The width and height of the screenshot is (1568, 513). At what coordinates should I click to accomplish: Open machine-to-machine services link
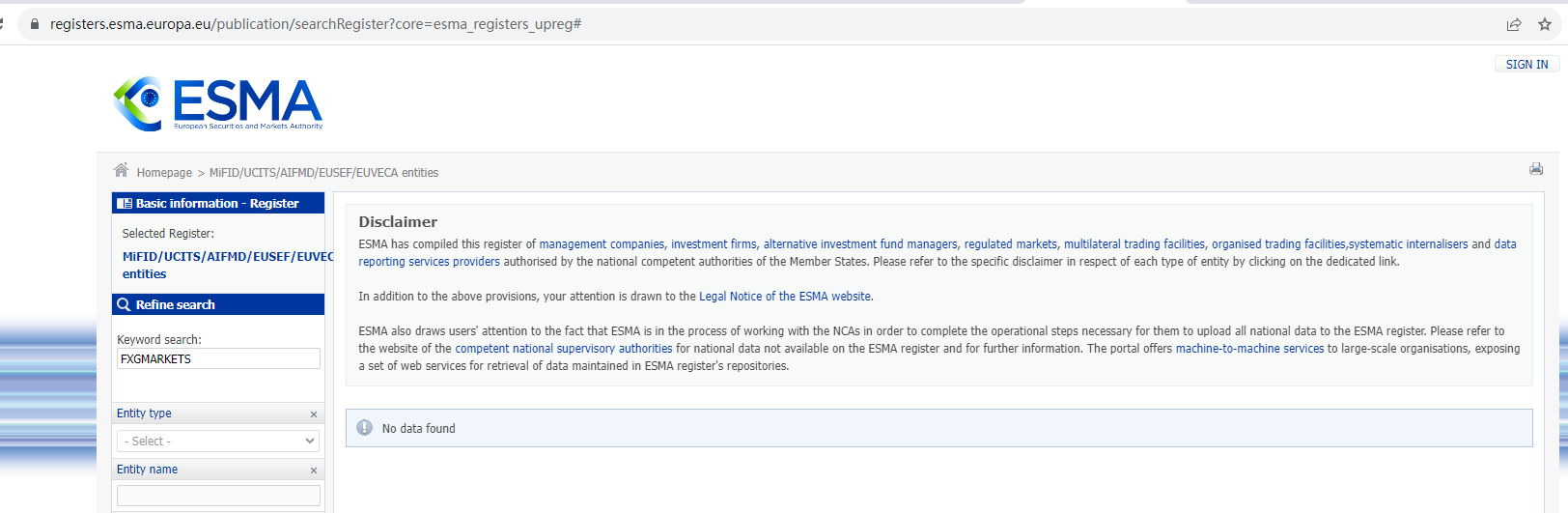[1249, 349]
